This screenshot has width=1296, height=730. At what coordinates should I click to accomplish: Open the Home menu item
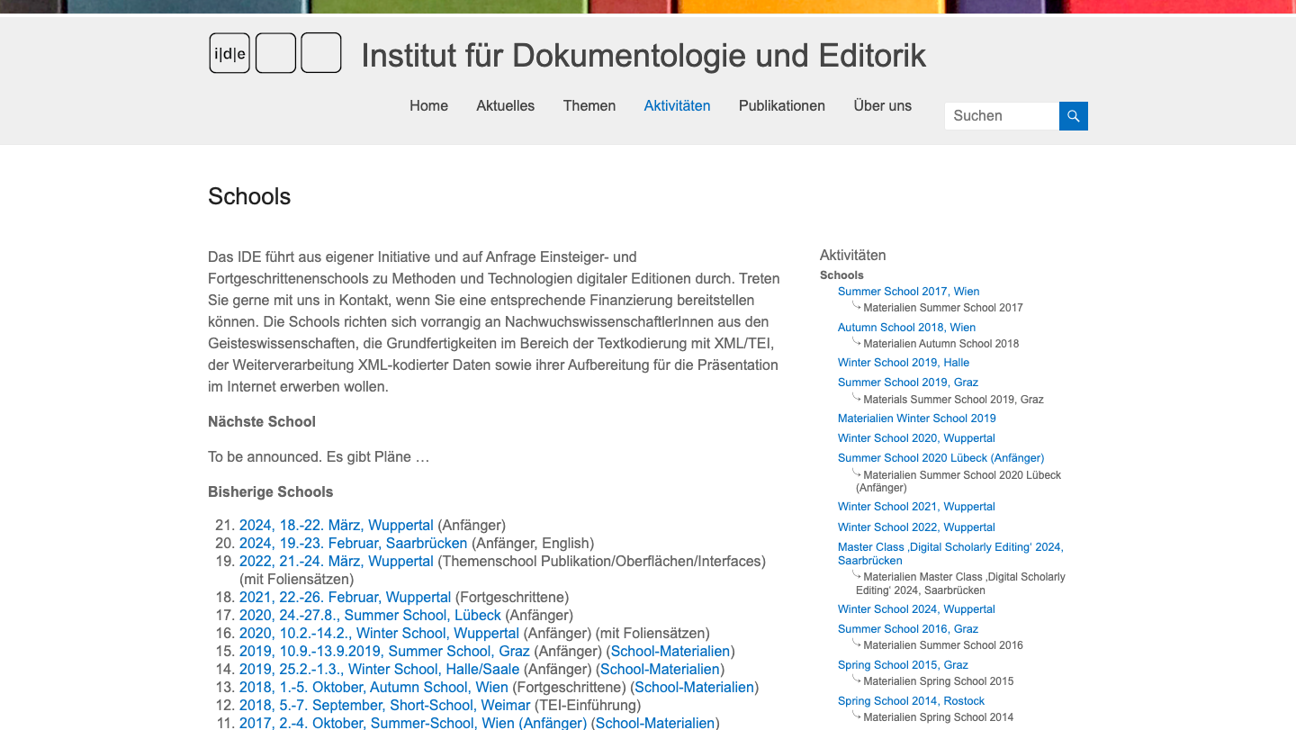click(428, 105)
